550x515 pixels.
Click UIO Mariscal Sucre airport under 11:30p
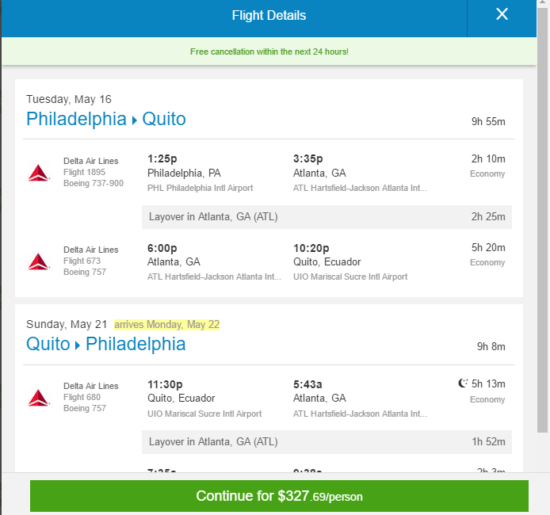coord(204,414)
